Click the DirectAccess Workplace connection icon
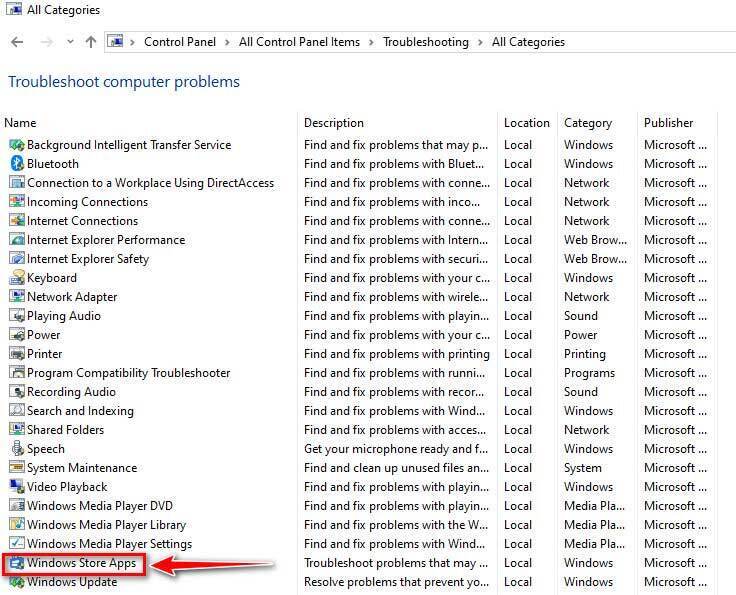Viewport: 736px width, 595px height. click(17, 183)
